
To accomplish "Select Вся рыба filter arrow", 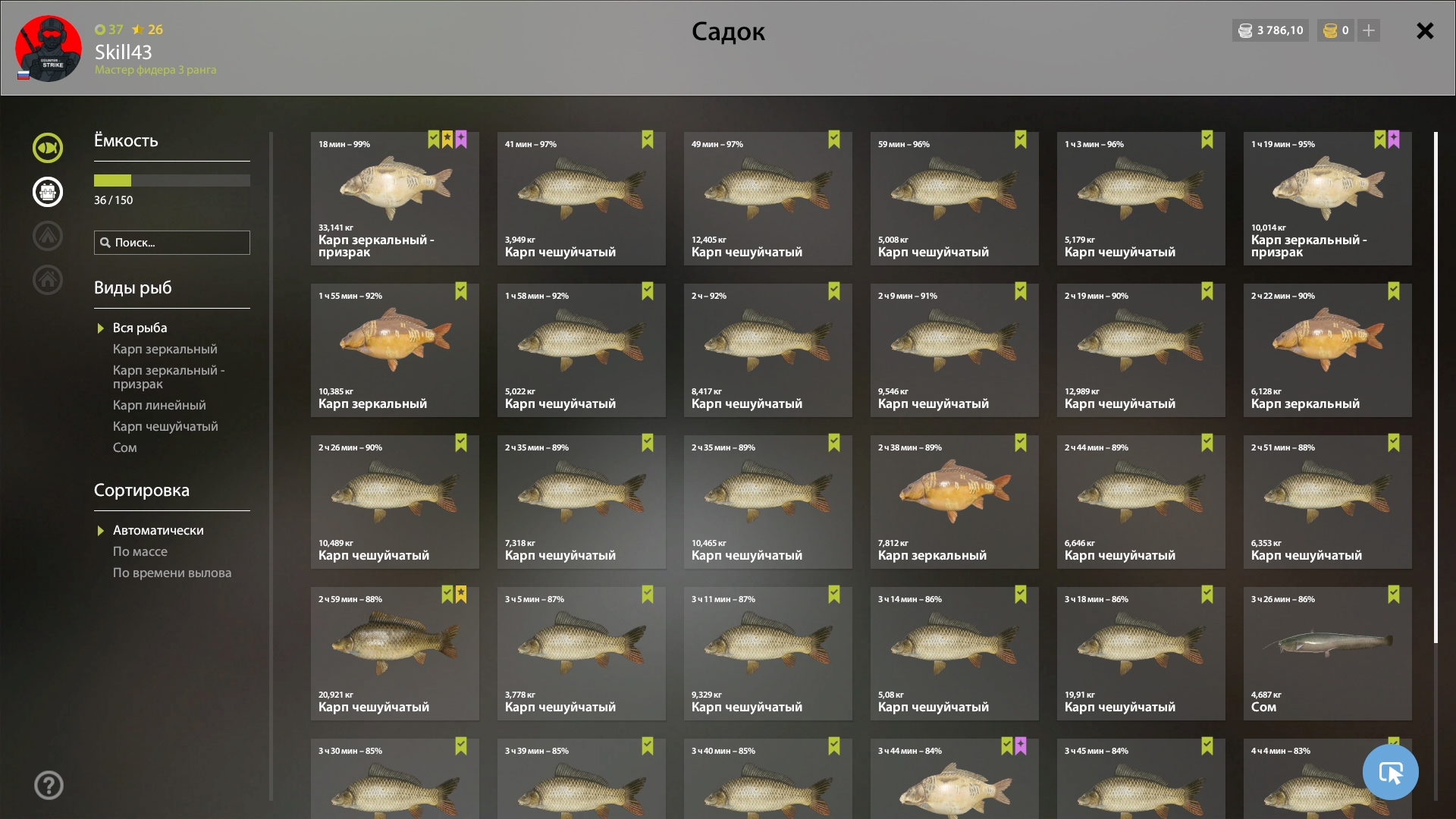I will click(x=100, y=328).
